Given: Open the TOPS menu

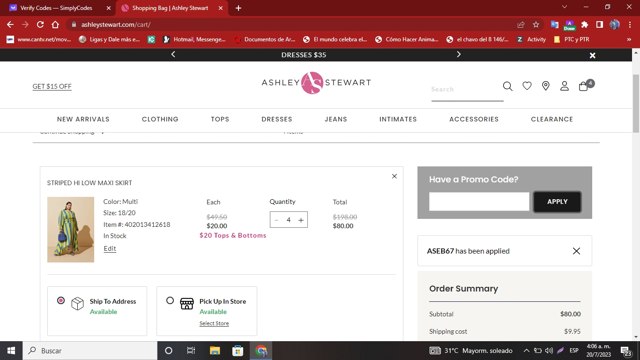Looking at the screenshot, I should click(220, 119).
